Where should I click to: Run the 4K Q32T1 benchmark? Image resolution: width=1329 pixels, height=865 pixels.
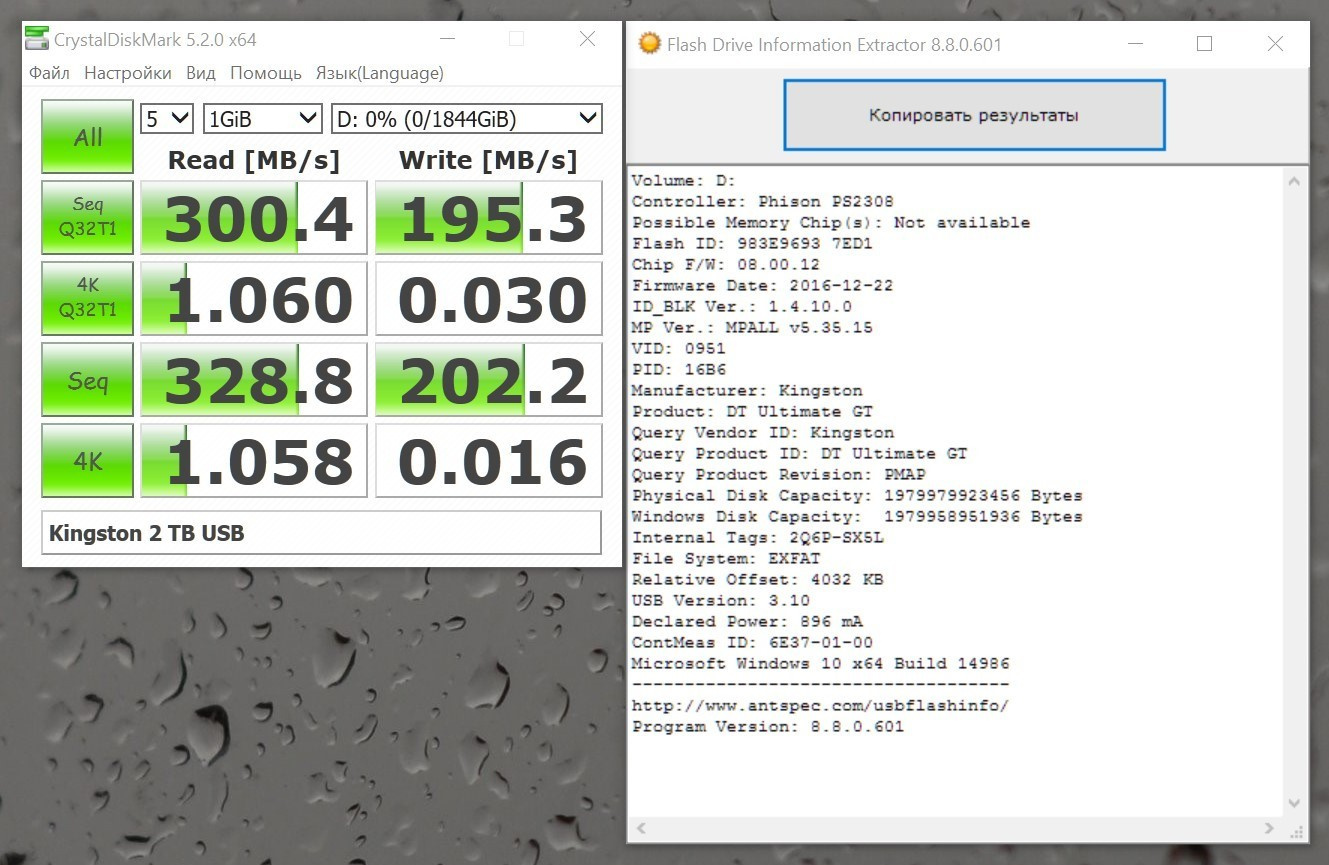pos(87,298)
